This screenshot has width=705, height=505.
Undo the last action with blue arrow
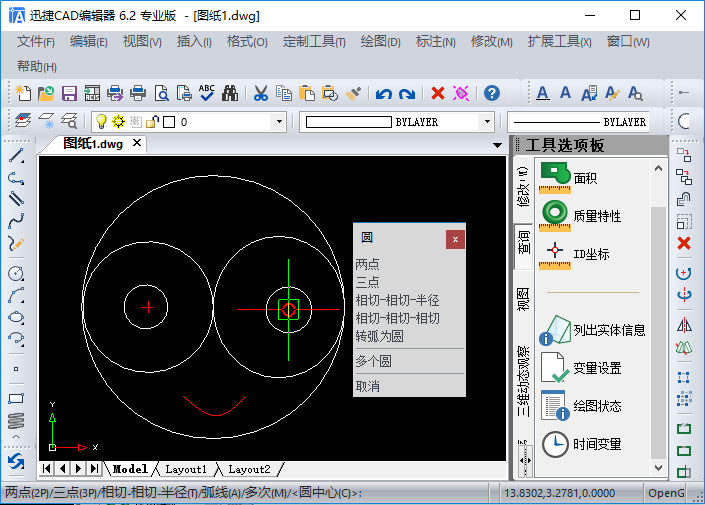(384, 94)
